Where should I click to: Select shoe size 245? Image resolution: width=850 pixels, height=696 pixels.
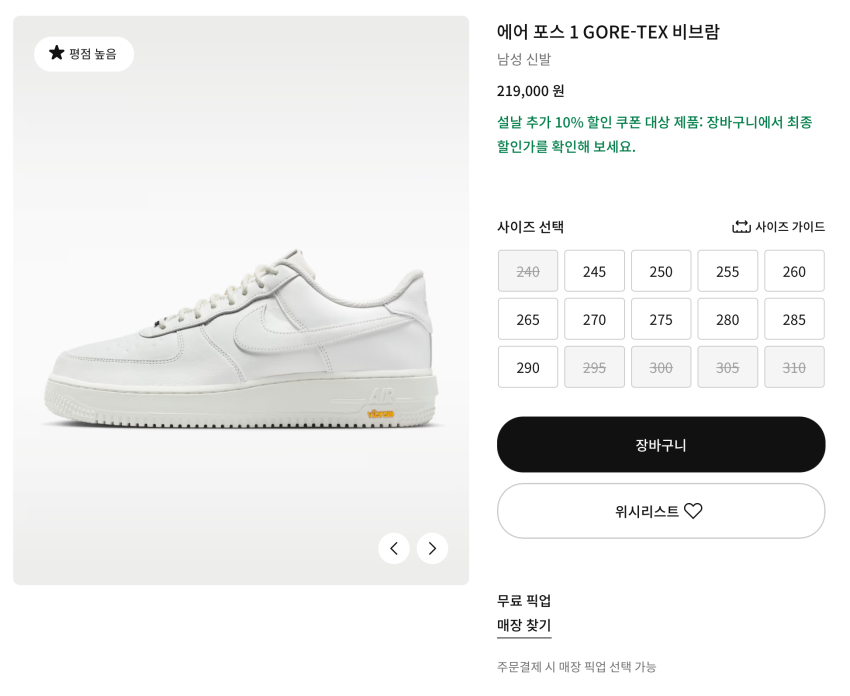click(x=594, y=271)
